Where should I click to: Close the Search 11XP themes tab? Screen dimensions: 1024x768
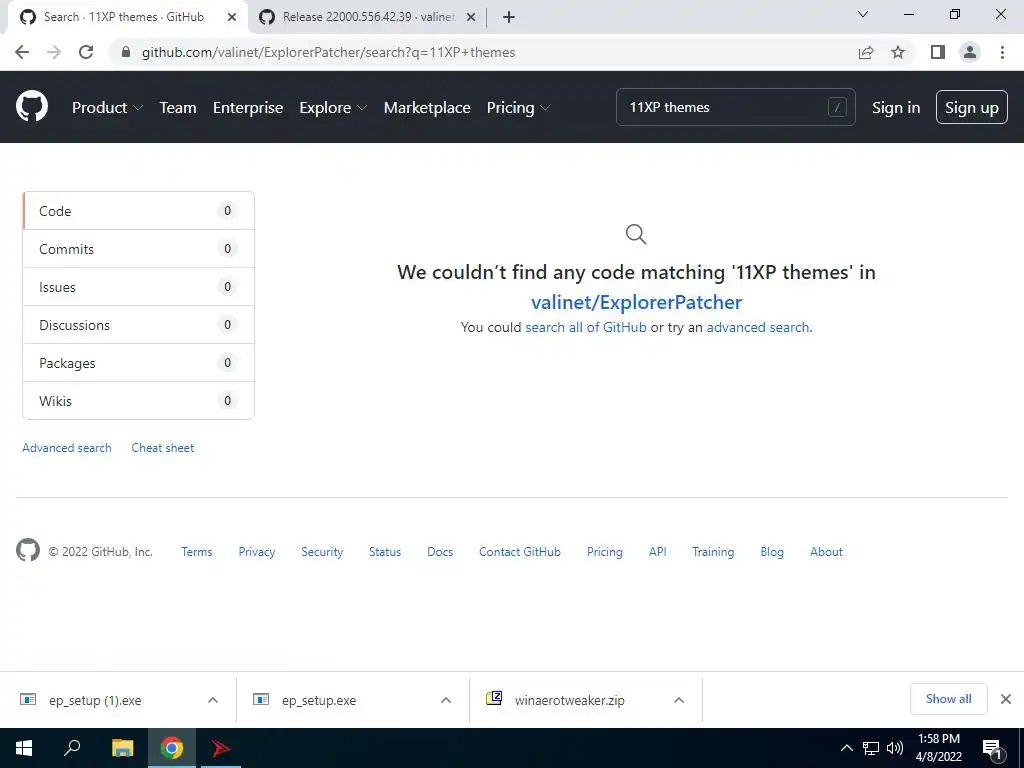coord(232,17)
